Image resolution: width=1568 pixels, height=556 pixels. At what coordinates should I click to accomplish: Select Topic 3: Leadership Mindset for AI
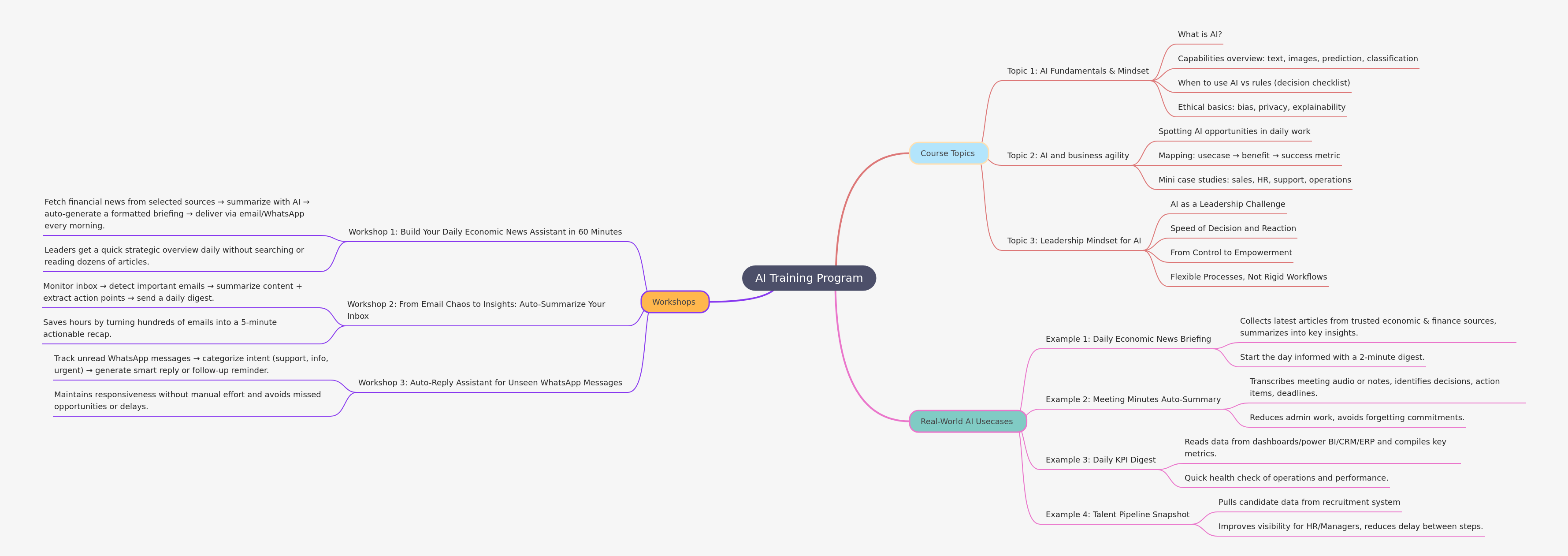click(1074, 240)
